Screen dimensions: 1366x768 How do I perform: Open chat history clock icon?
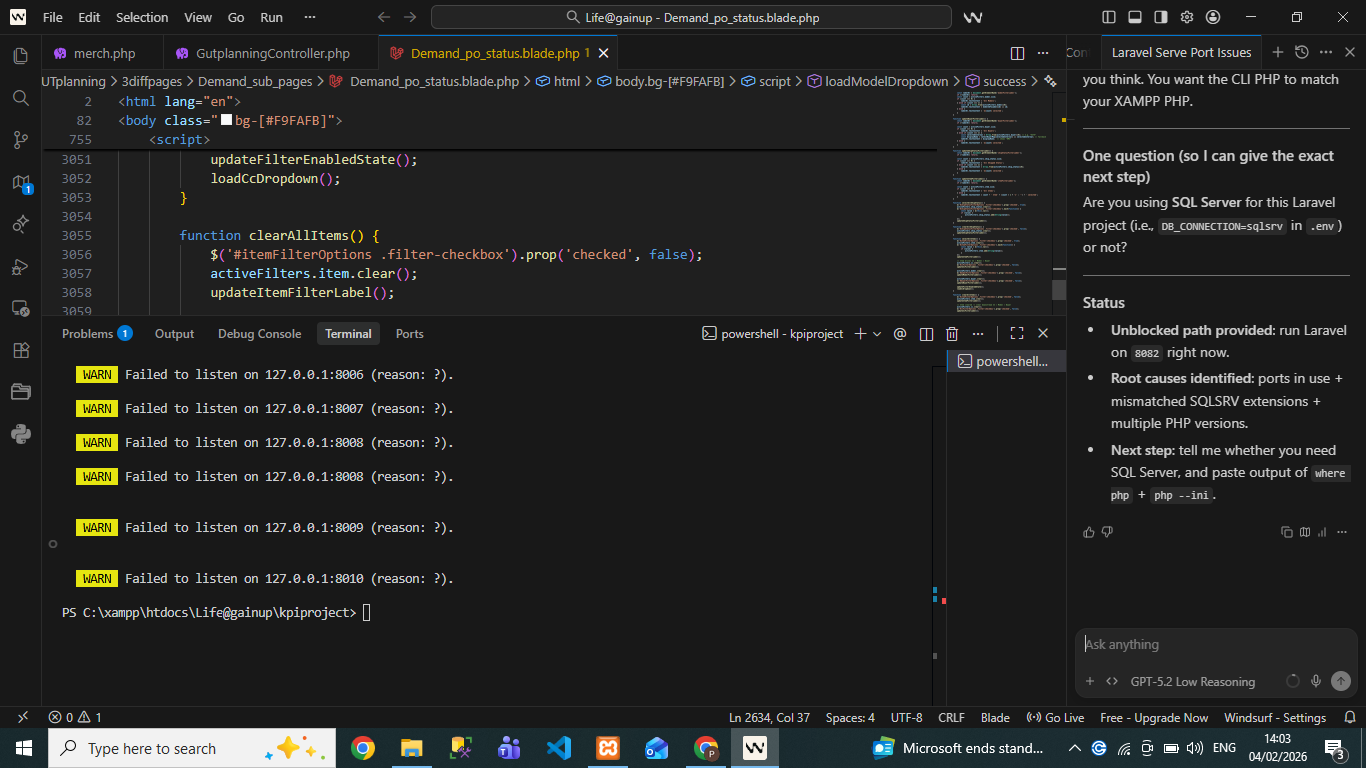1301,53
